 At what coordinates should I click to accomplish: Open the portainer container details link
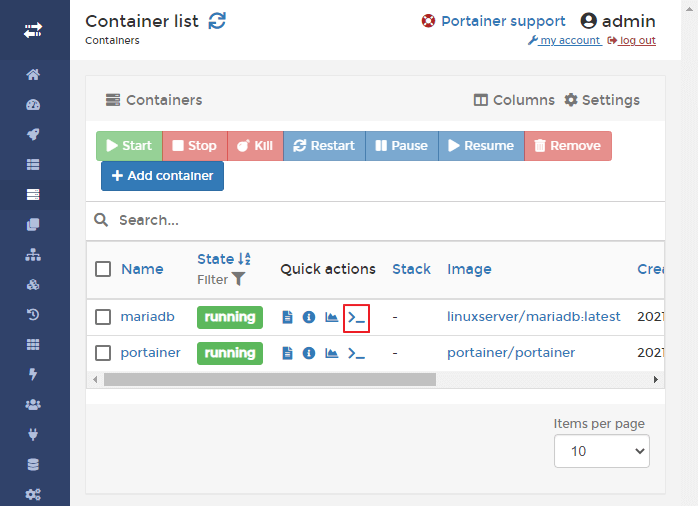tap(150, 353)
